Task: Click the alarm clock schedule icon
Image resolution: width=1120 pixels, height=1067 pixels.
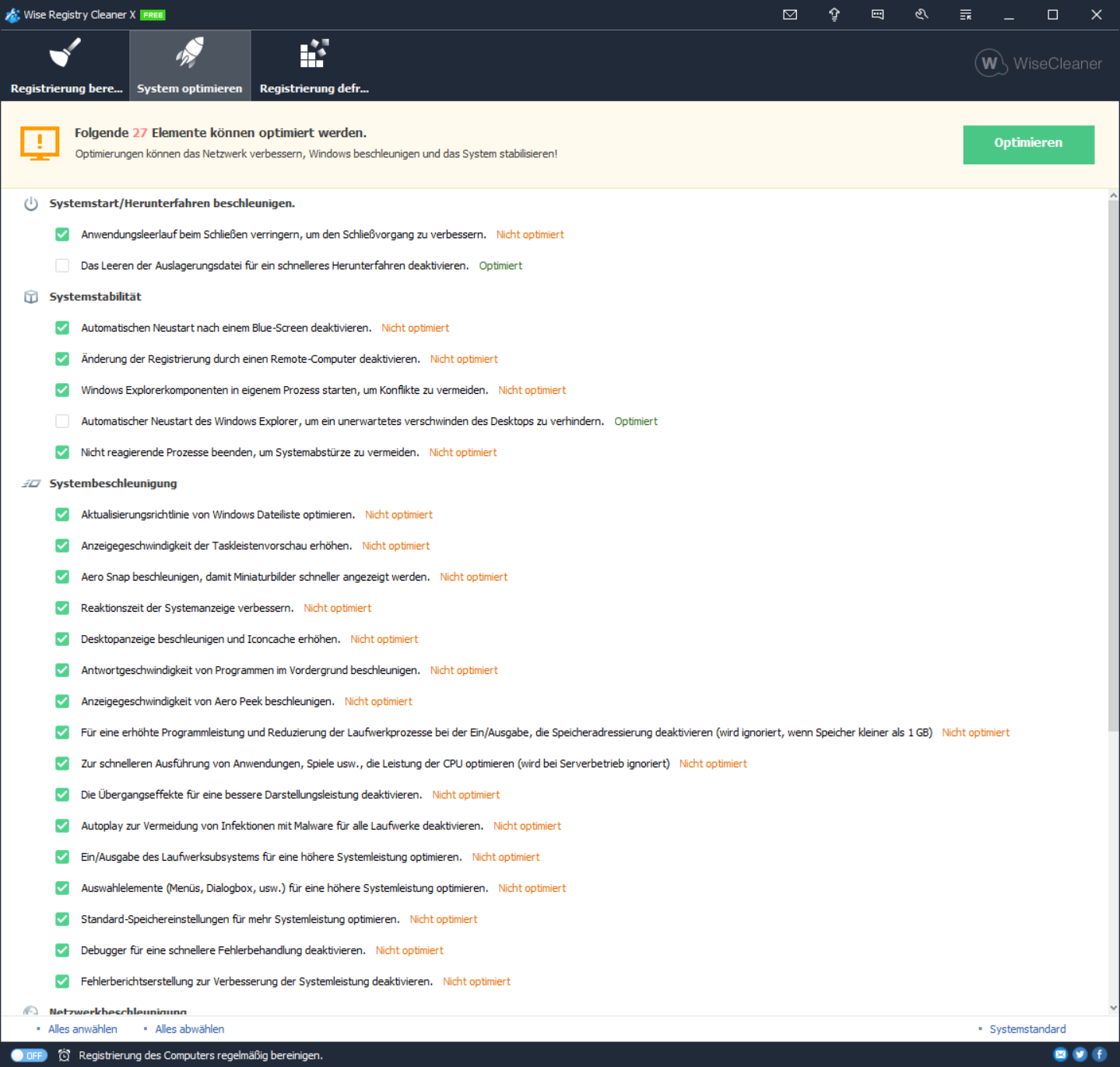Action: click(65, 1055)
